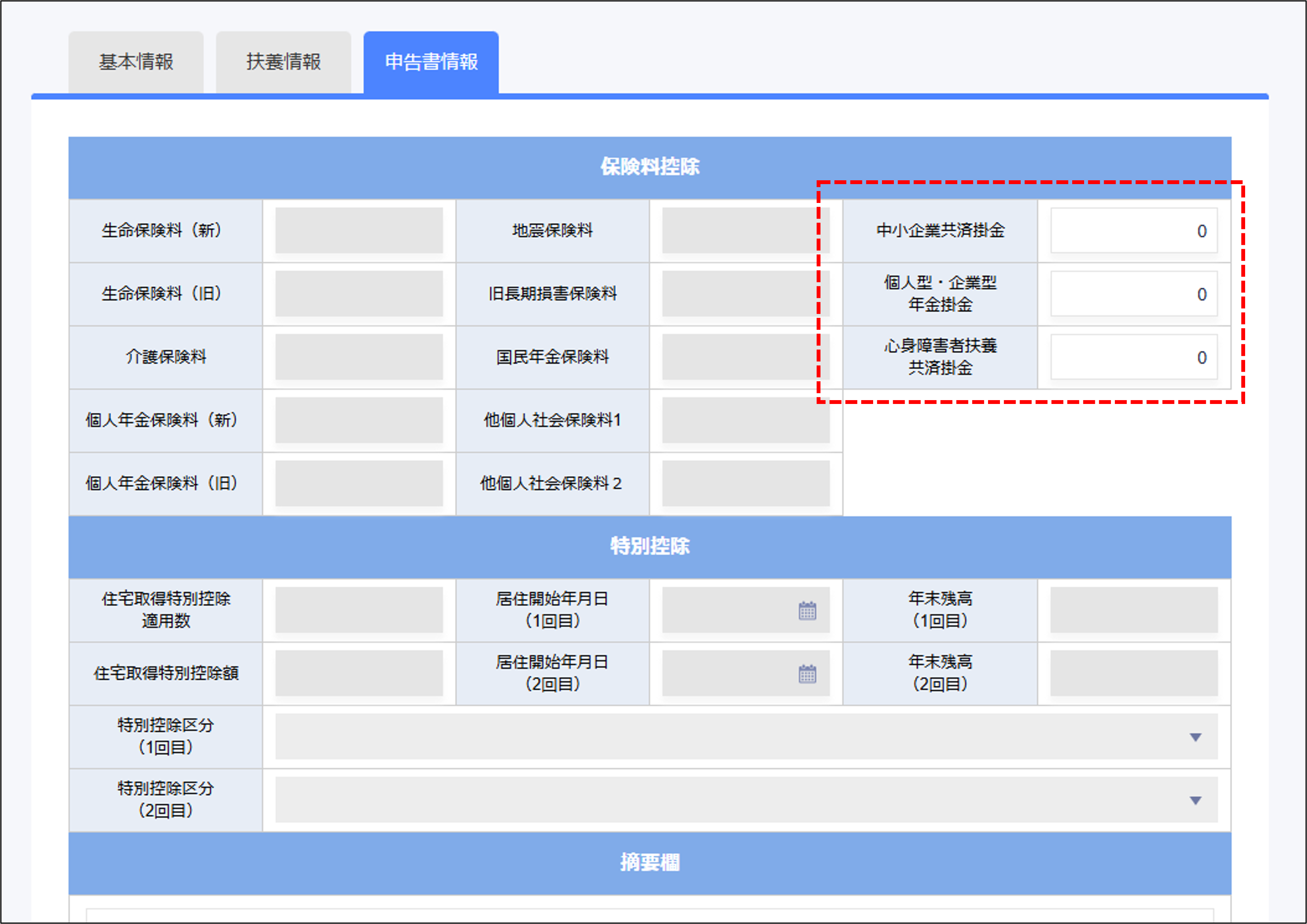Viewport: 1307px width, 924px height.
Task: Click the 他個人社会保険料1 field
Action: click(x=745, y=420)
